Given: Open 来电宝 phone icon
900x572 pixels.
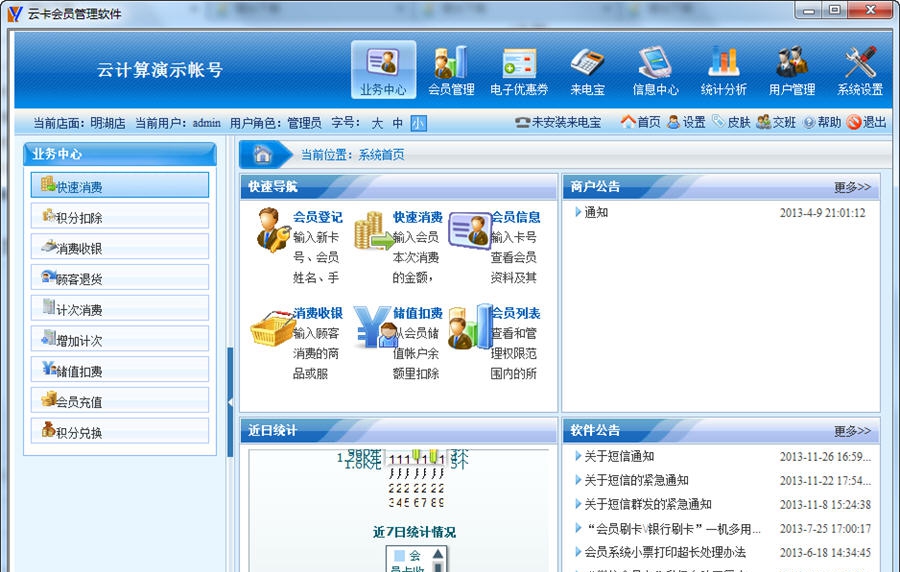Looking at the screenshot, I should [587, 70].
